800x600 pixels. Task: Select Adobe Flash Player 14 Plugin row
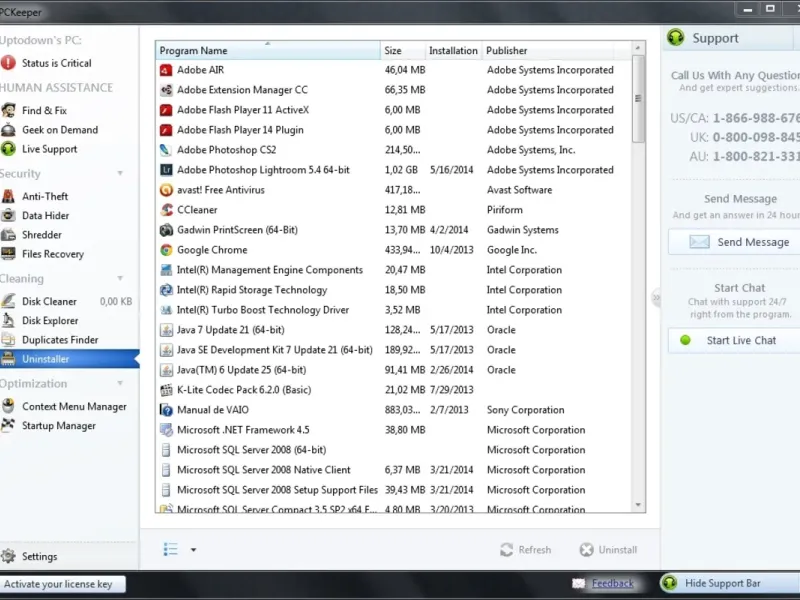[x=393, y=130]
